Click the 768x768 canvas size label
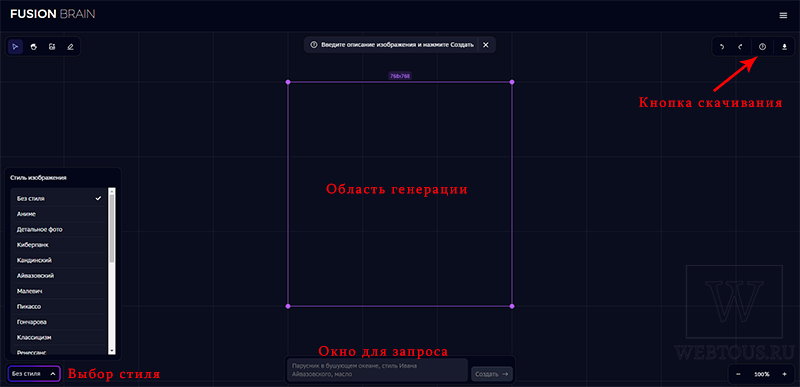The width and height of the screenshot is (800, 387). (x=400, y=76)
